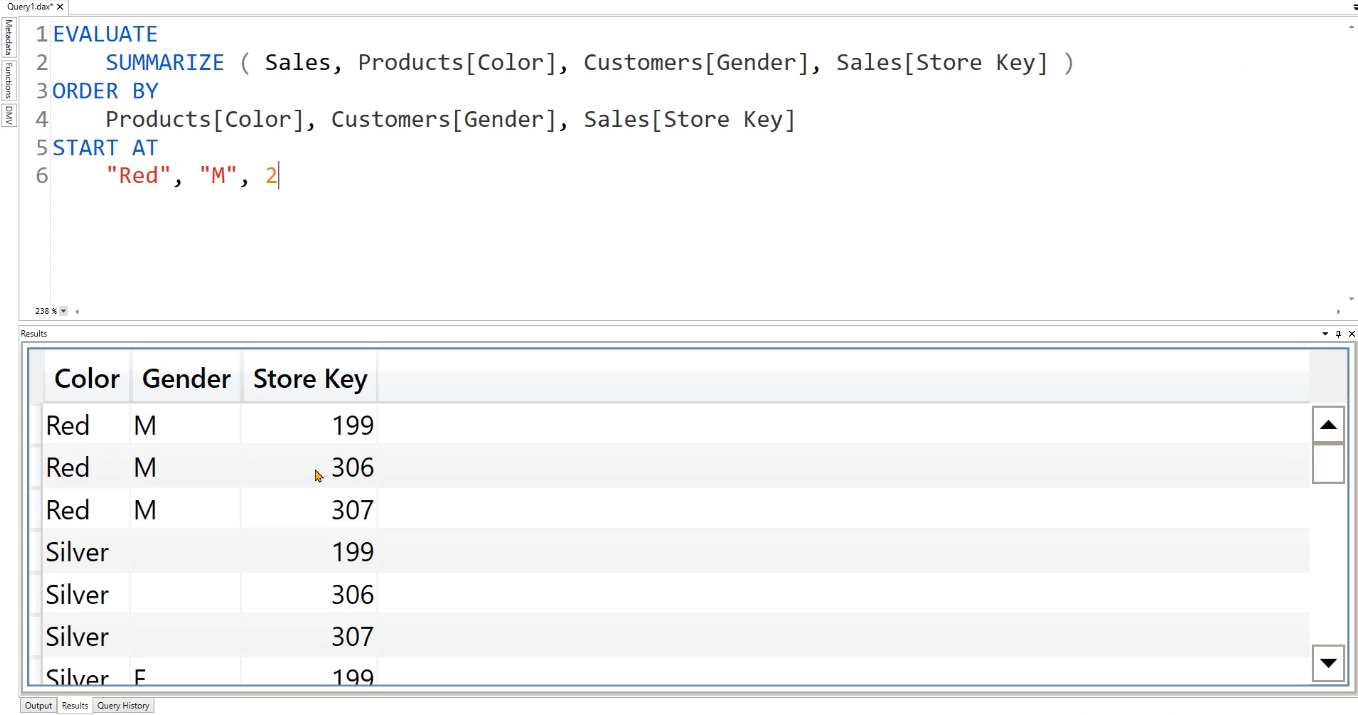
Task: Sort by the Gender column header
Action: click(x=186, y=378)
